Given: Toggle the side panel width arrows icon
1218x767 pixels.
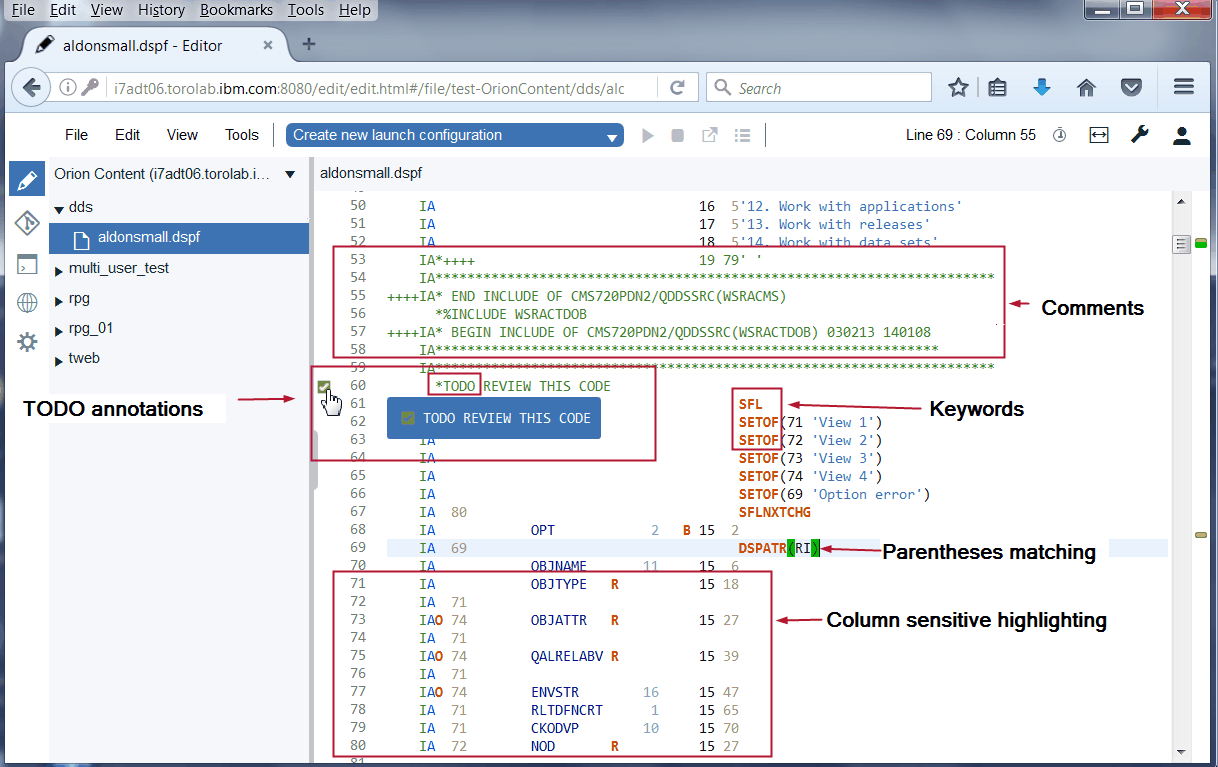Looking at the screenshot, I should [1099, 135].
